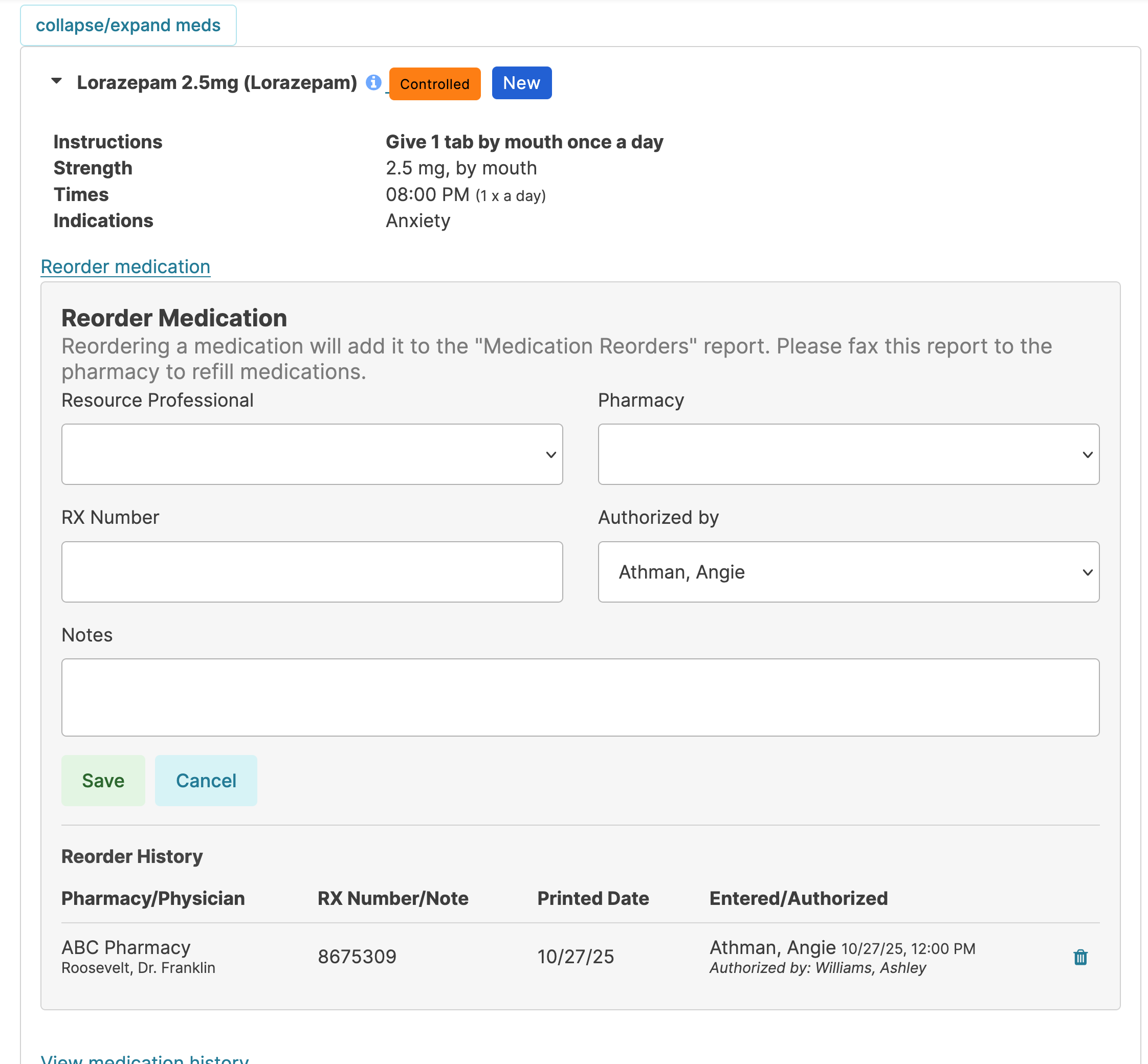Cancel the medication reorder form
1148x1064 pixels.
pyautogui.click(x=206, y=780)
